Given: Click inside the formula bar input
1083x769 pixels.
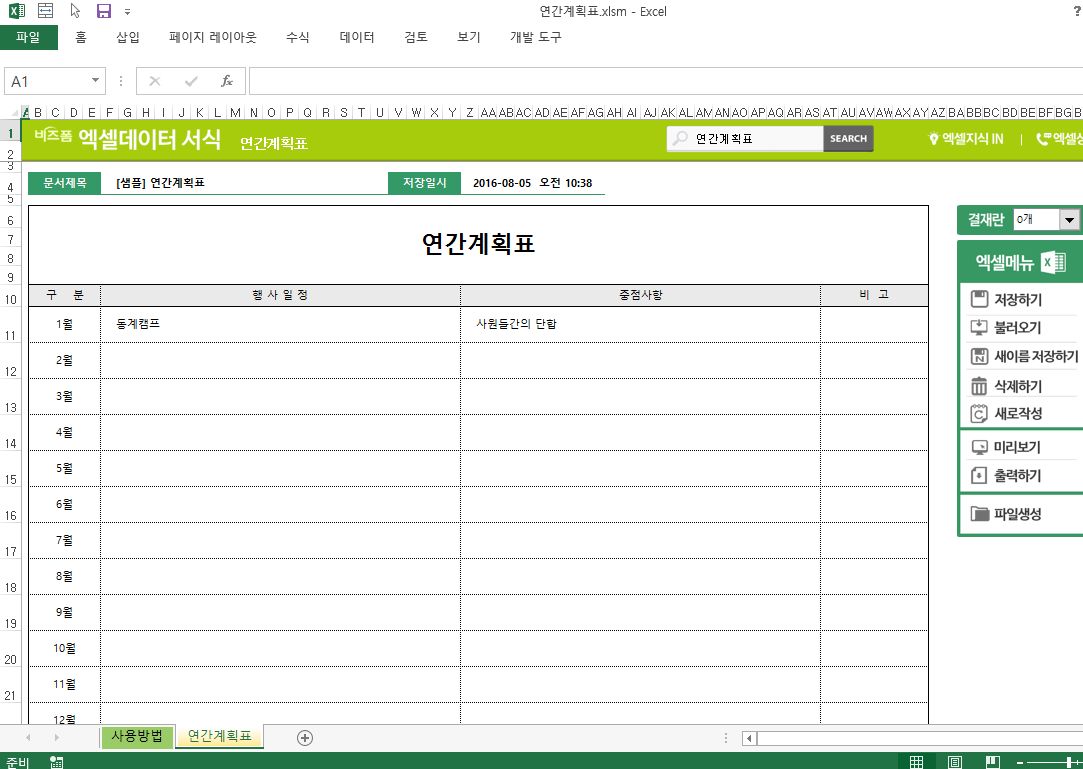Looking at the screenshot, I should tap(666, 82).
